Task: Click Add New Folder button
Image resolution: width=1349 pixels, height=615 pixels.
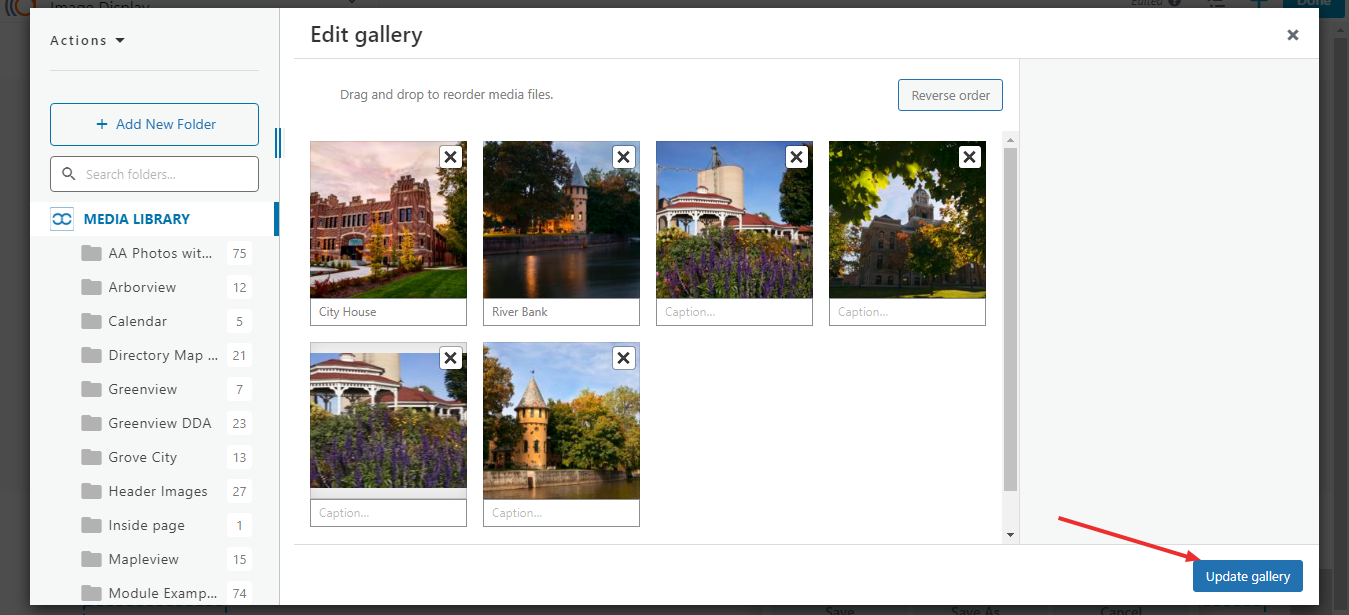Action: pos(154,124)
